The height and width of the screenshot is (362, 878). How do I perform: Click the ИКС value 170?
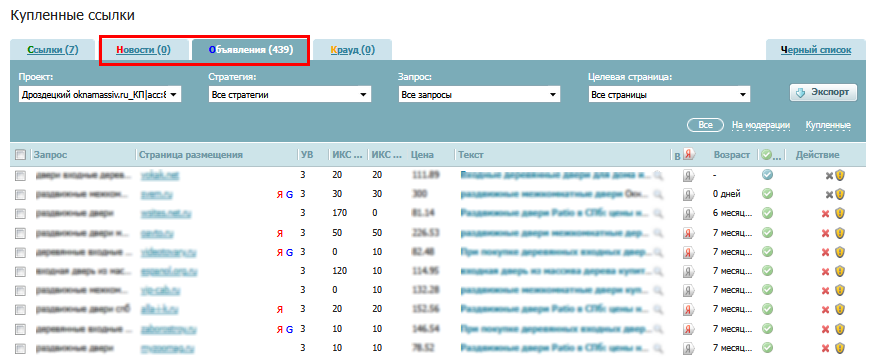coord(339,214)
